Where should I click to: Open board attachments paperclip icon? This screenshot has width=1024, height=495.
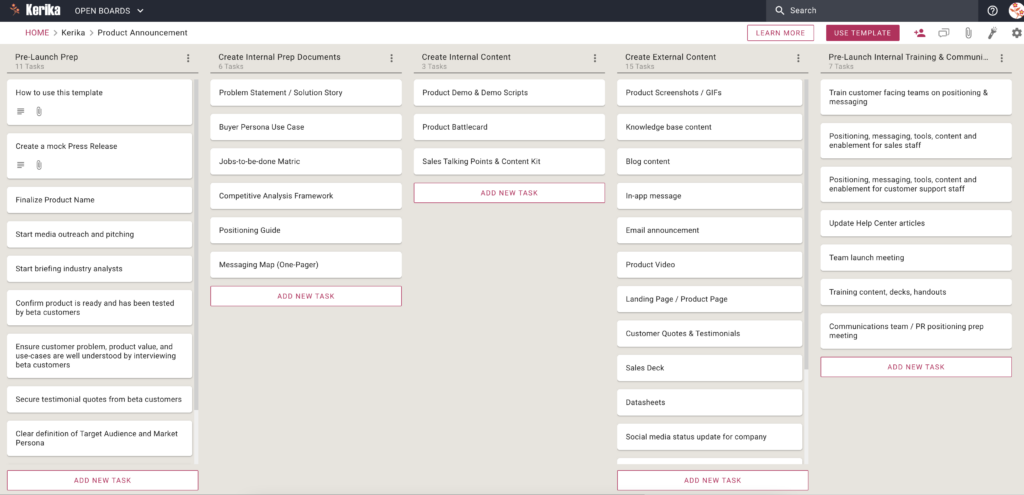pyautogui.click(x=968, y=33)
